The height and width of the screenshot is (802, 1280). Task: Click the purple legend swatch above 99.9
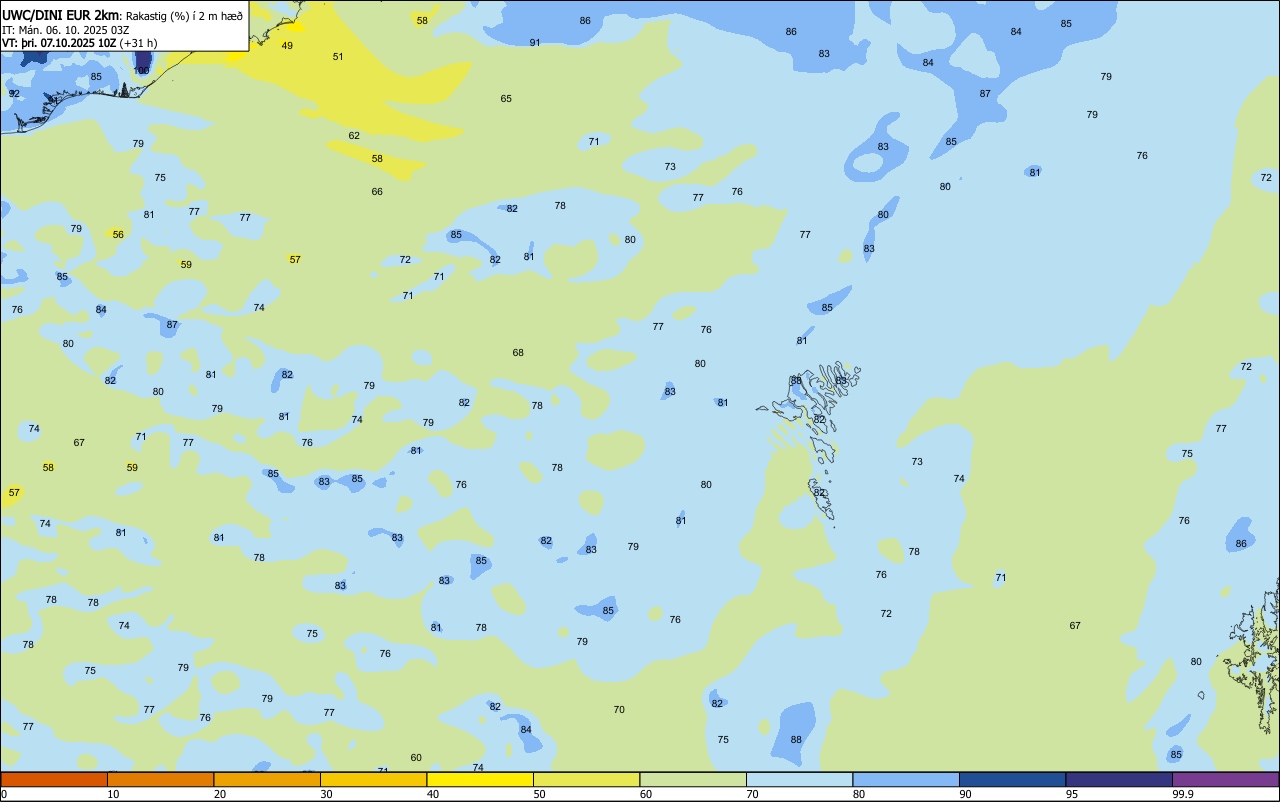(x=1225, y=779)
